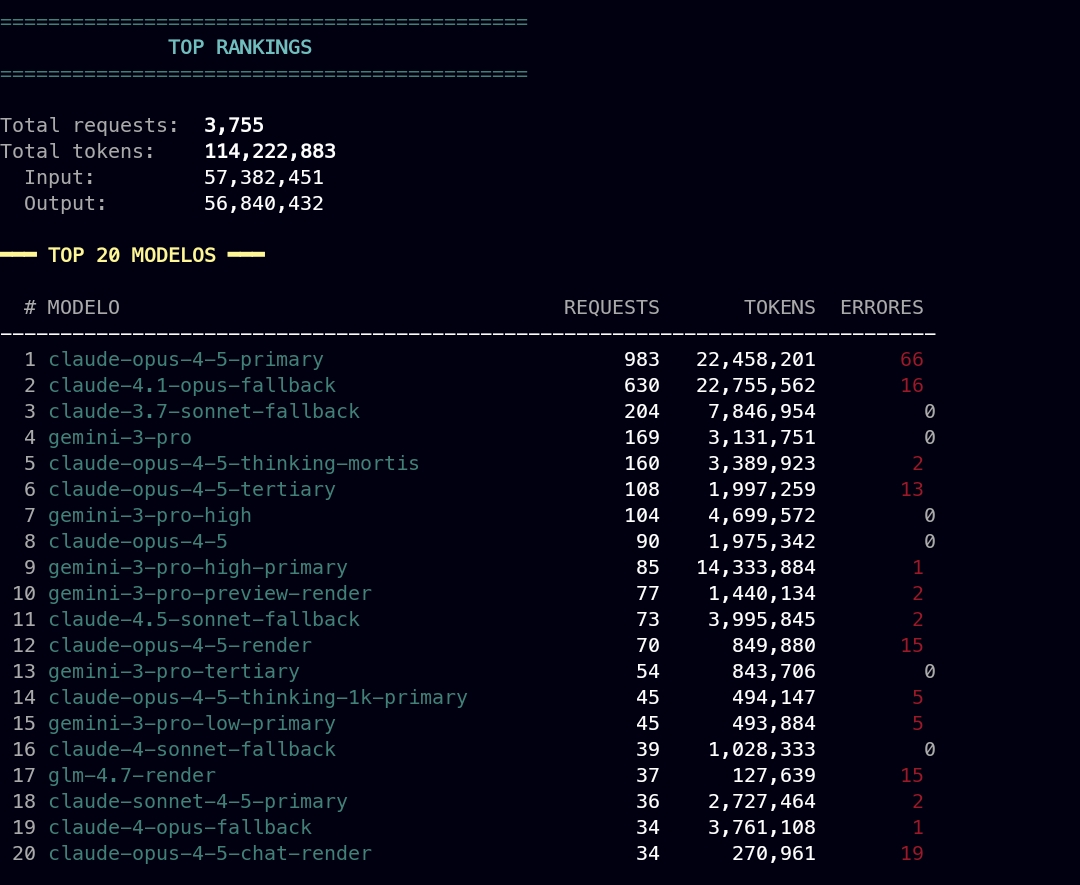Click the red error count 16

pyautogui.click(x=912, y=386)
